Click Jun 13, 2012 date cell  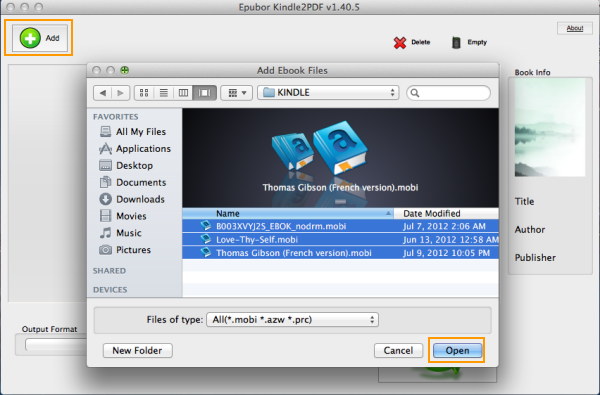tap(450, 239)
